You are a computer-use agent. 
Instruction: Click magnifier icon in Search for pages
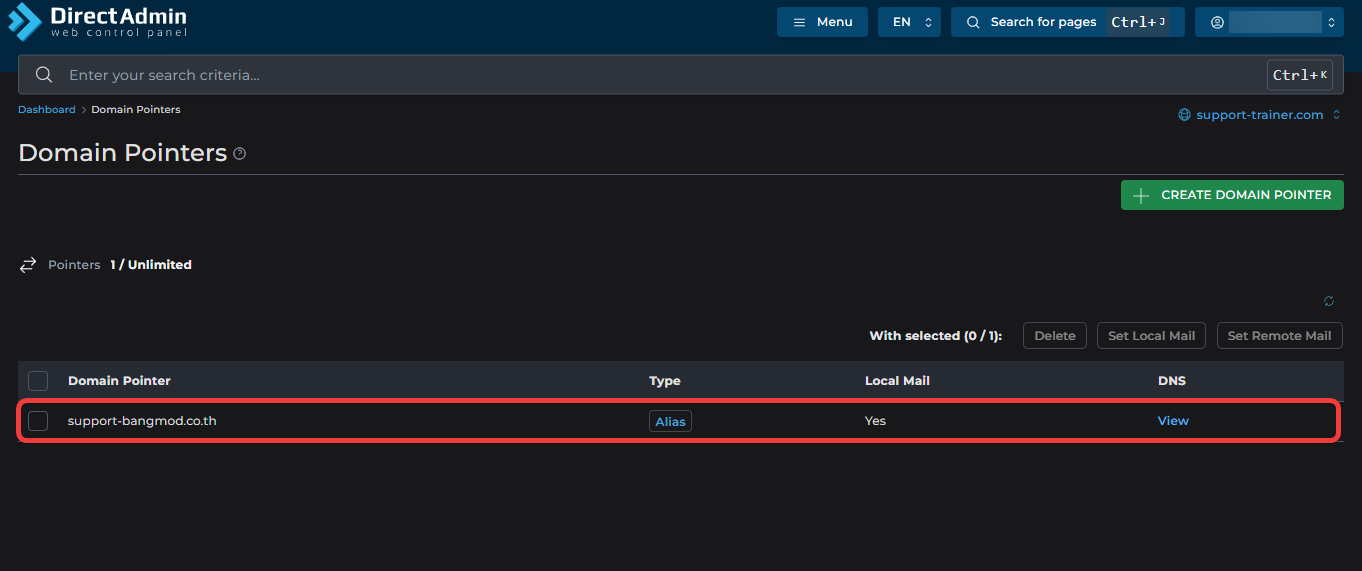pyautogui.click(x=973, y=22)
